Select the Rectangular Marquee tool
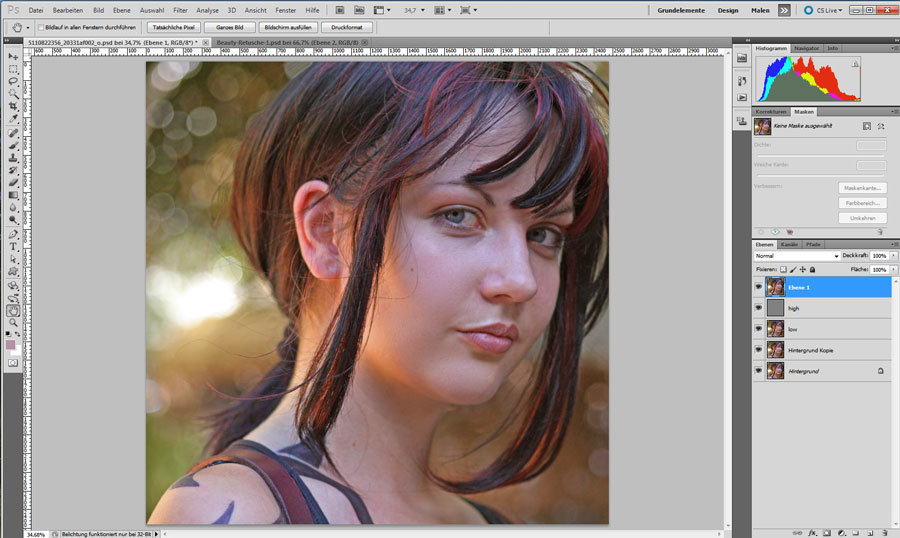The image size is (900, 538). tap(13, 69)
